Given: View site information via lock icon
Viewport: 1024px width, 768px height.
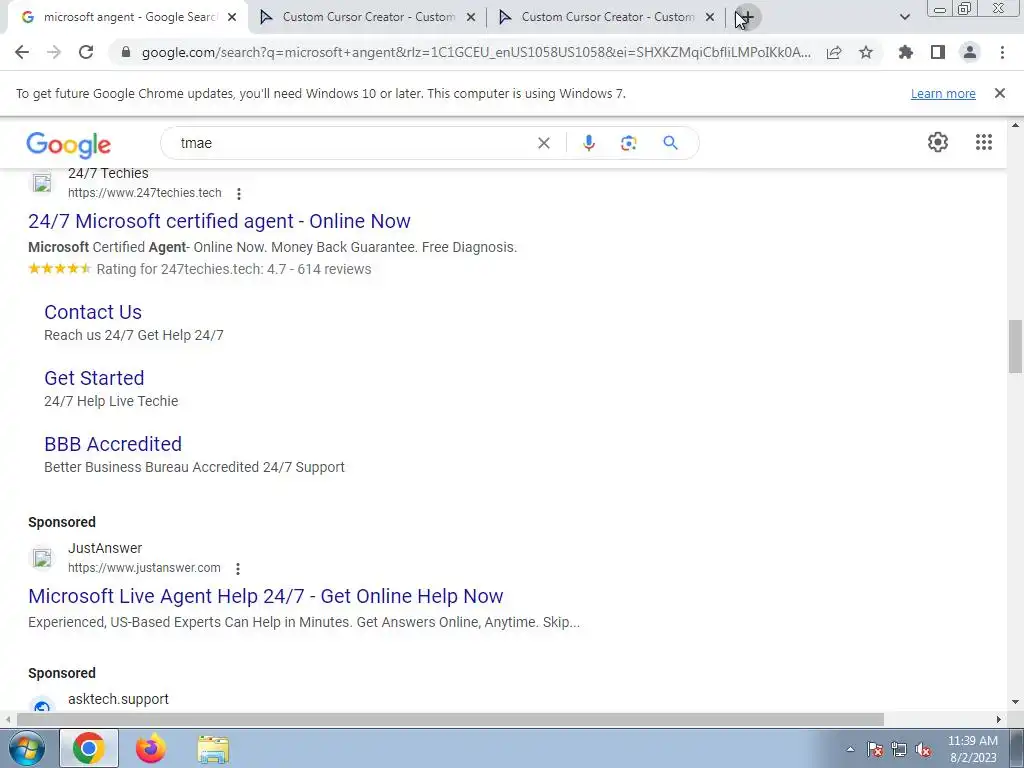Looking at the screenshot, I should [x=127, y=52].
